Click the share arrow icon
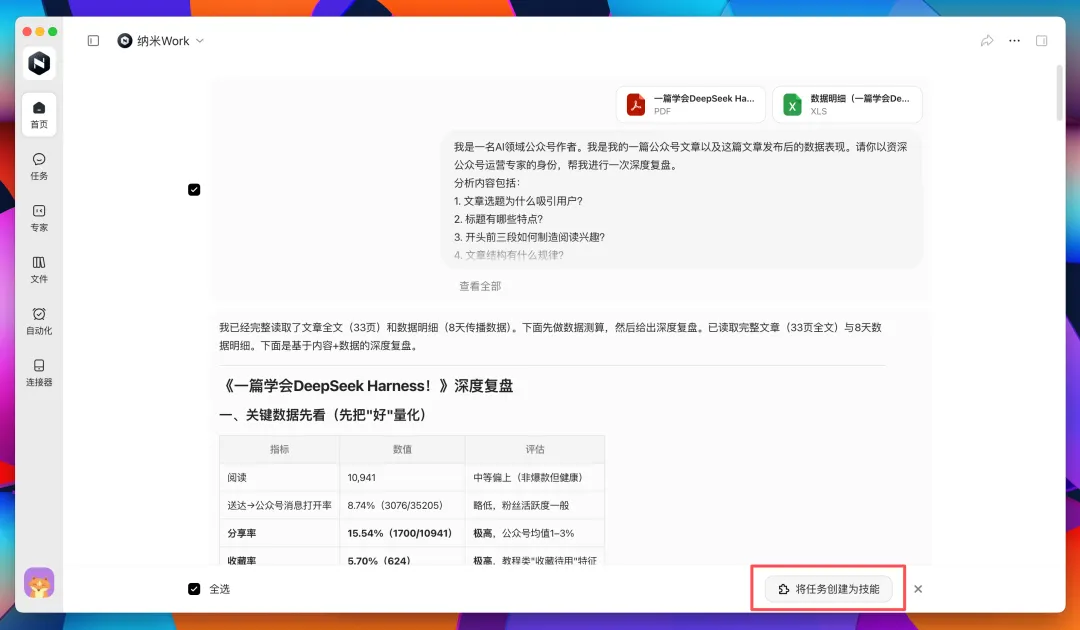 (987, 41)
